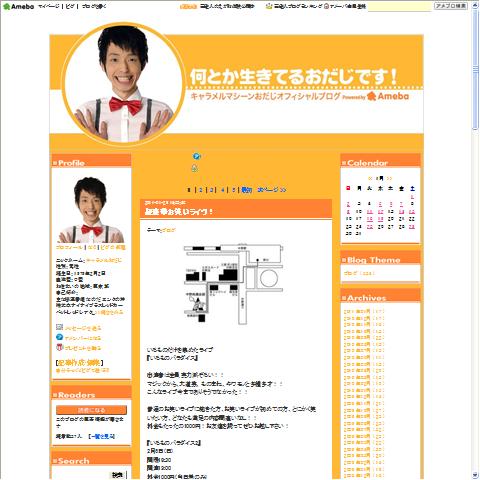Click the venue map image in post
This screenshot has width=480, height=480.
234,285
